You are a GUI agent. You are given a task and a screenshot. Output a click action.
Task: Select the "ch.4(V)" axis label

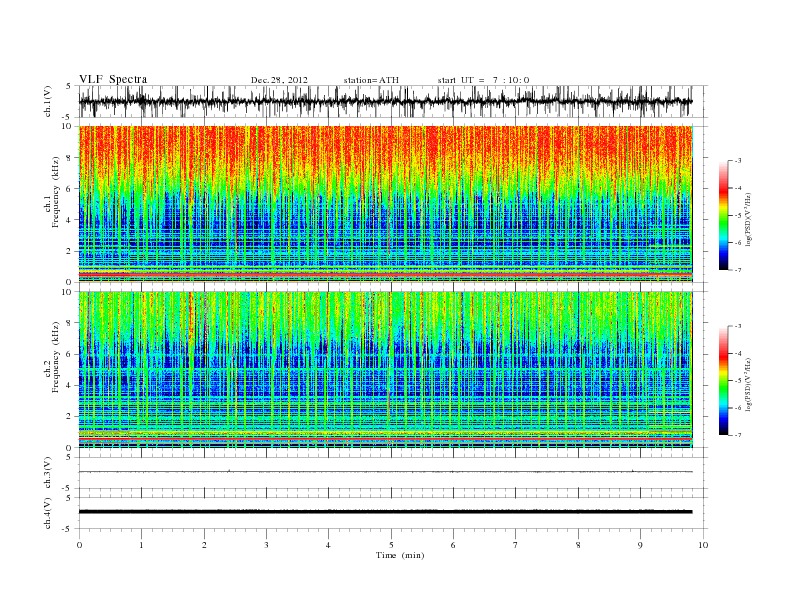click(48, 513)
